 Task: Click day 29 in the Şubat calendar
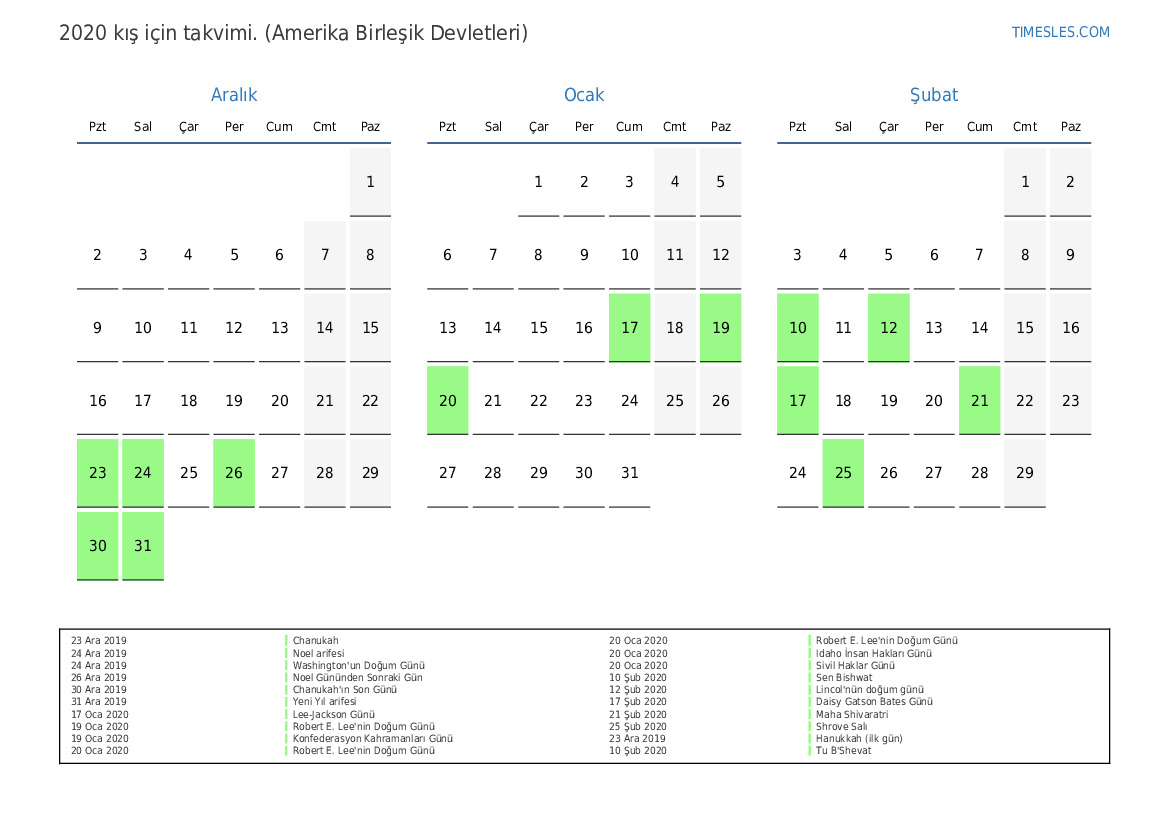coord(1024,473)
